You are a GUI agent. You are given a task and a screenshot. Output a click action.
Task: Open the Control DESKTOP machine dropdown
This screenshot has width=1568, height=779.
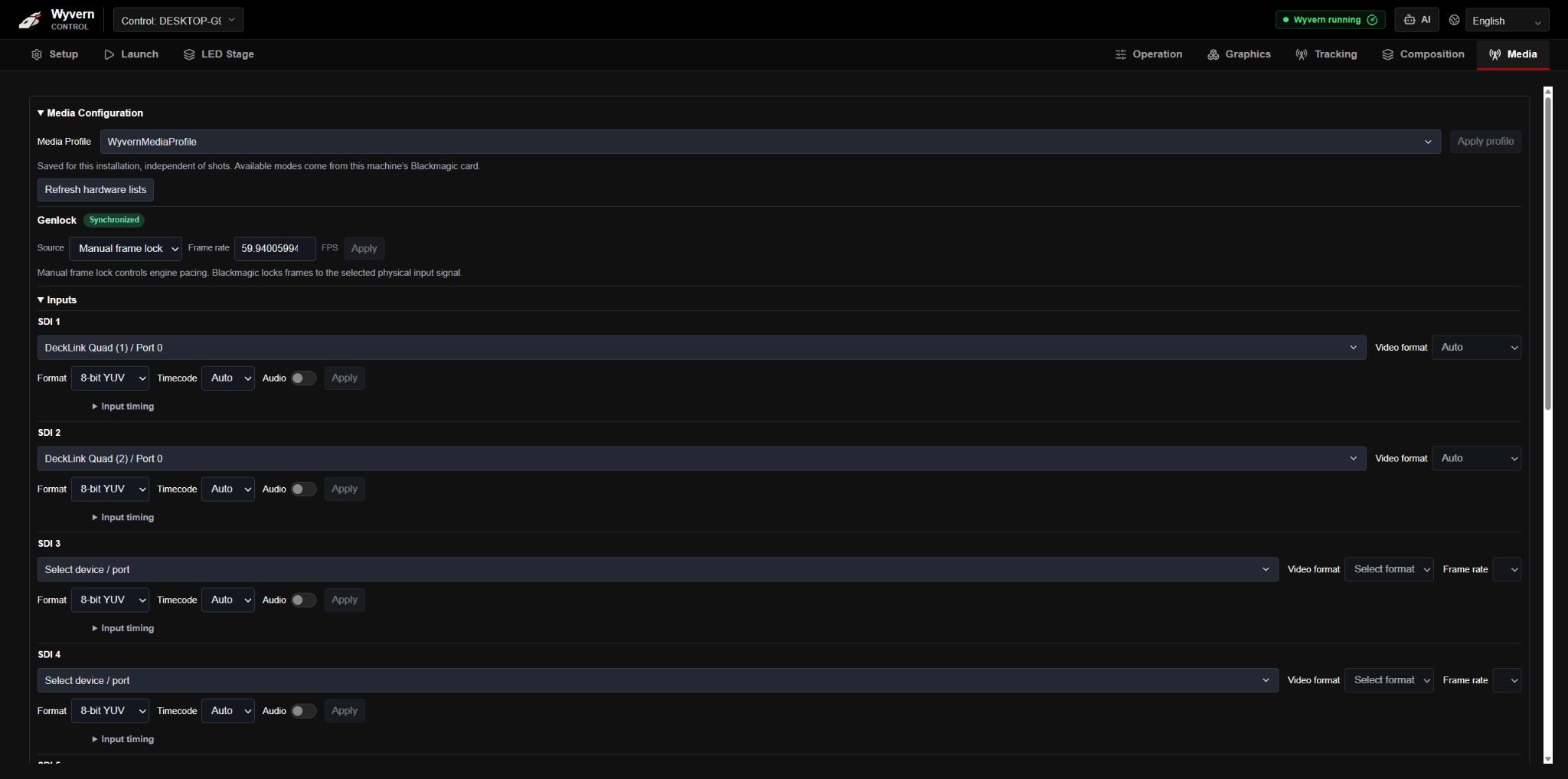tap(178, 20)
